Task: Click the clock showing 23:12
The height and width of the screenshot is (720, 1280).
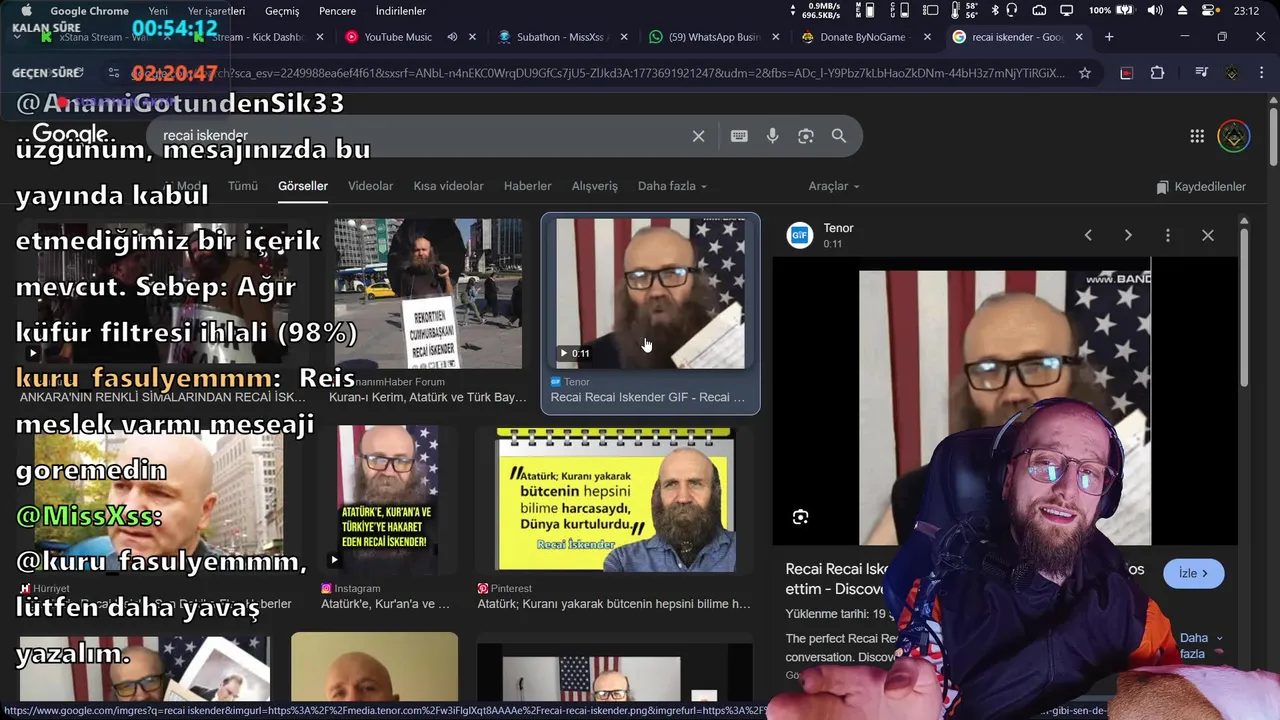Action: [x=1246, y=11]
